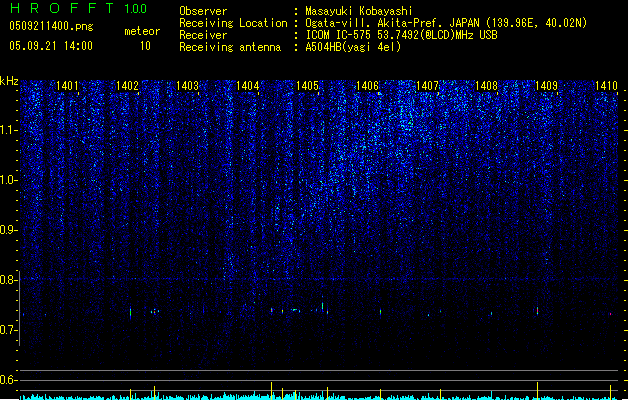Click the 1.0 kHz axis label
The height and width of the screenshot is (400, 629).
coord(8,180)
